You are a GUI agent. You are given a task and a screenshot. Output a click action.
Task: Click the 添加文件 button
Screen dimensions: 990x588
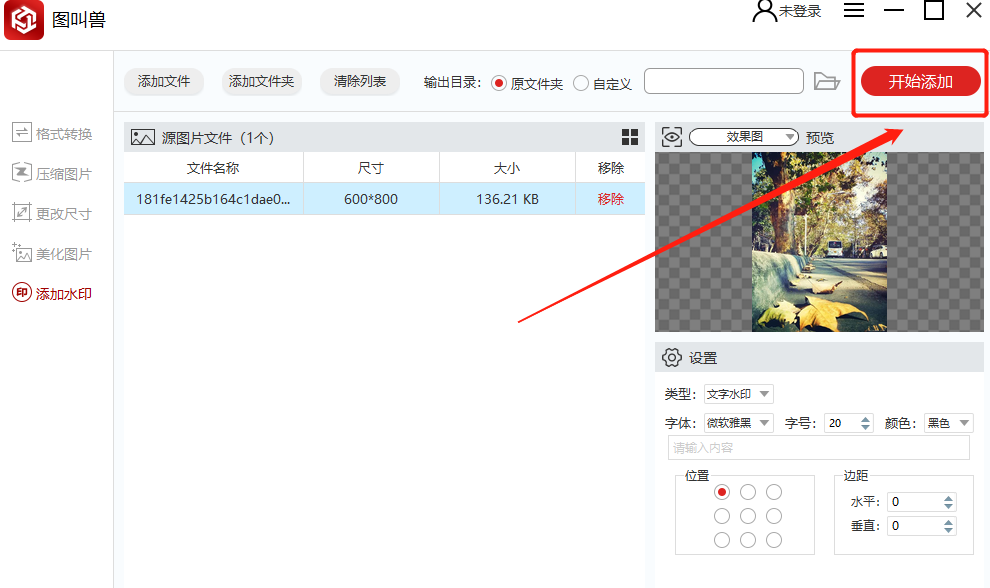click(164, 81)
